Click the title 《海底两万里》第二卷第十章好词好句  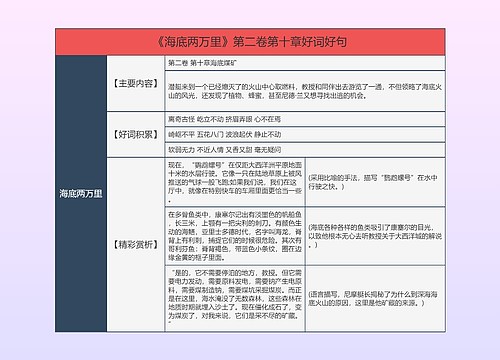coord(250,42)
